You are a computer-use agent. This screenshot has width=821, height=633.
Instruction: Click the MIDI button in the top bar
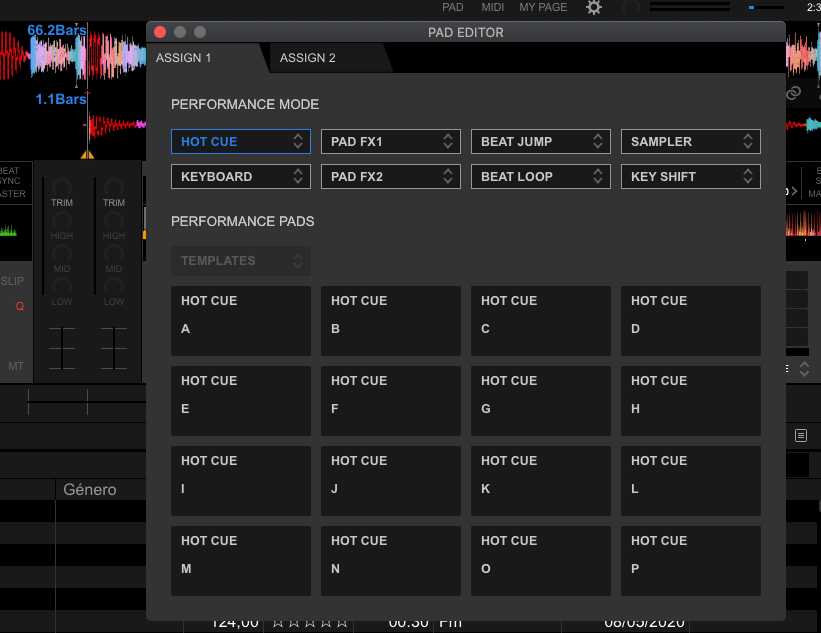492,7
